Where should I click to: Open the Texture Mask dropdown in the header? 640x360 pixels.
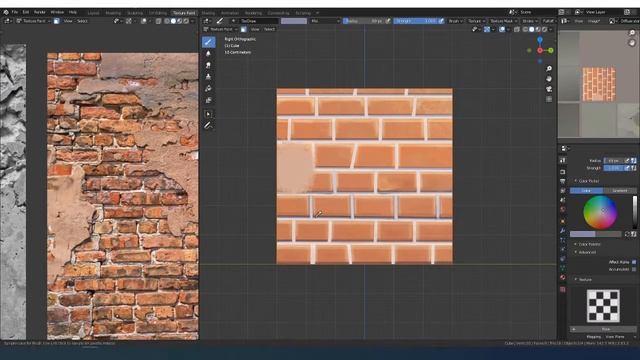tap(503, 21)
